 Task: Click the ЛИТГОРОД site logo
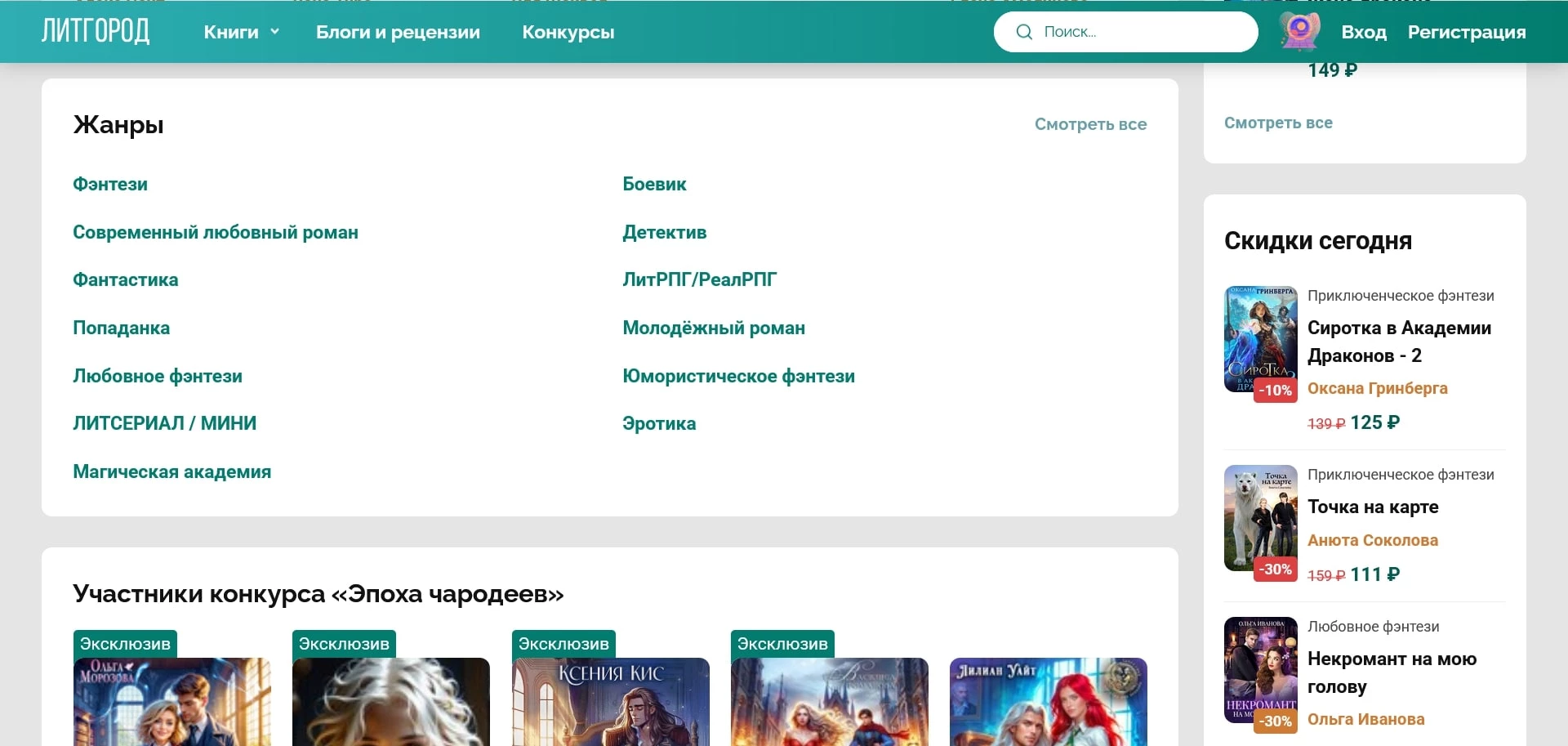point(96,30)
